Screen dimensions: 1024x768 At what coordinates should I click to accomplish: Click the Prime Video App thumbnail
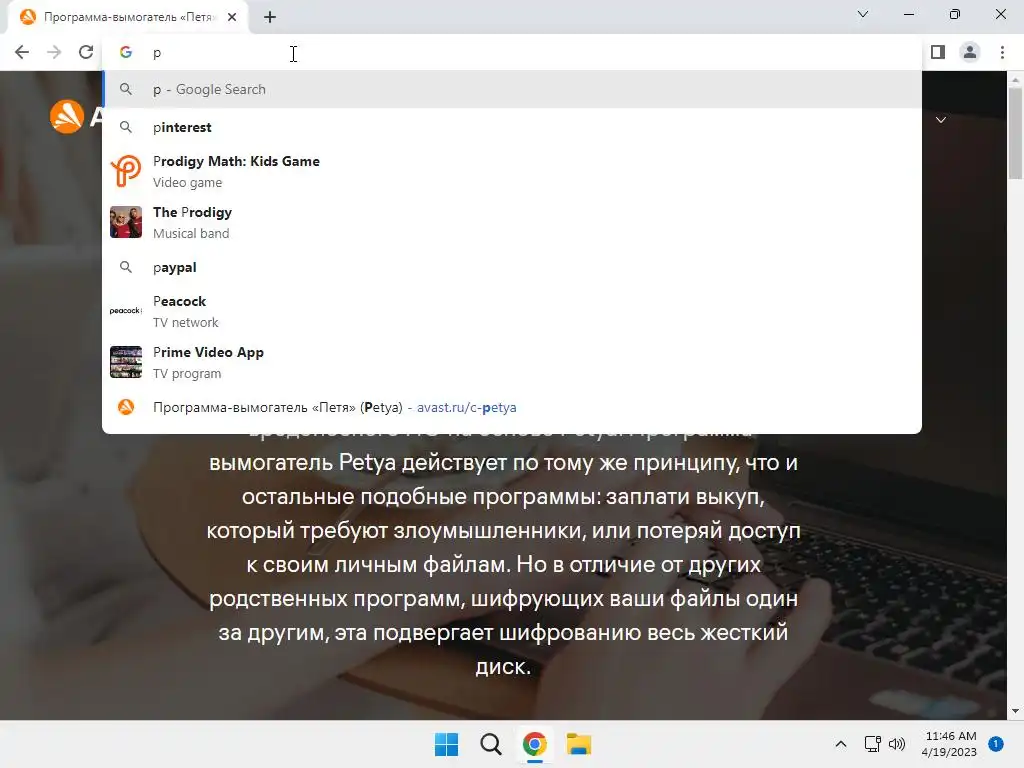(x=126, y=362)
